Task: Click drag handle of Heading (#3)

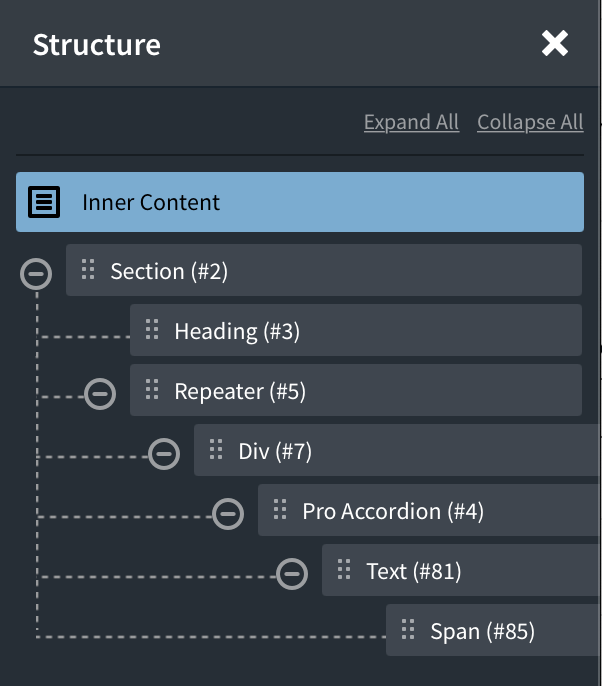Action: click(152, 330)
